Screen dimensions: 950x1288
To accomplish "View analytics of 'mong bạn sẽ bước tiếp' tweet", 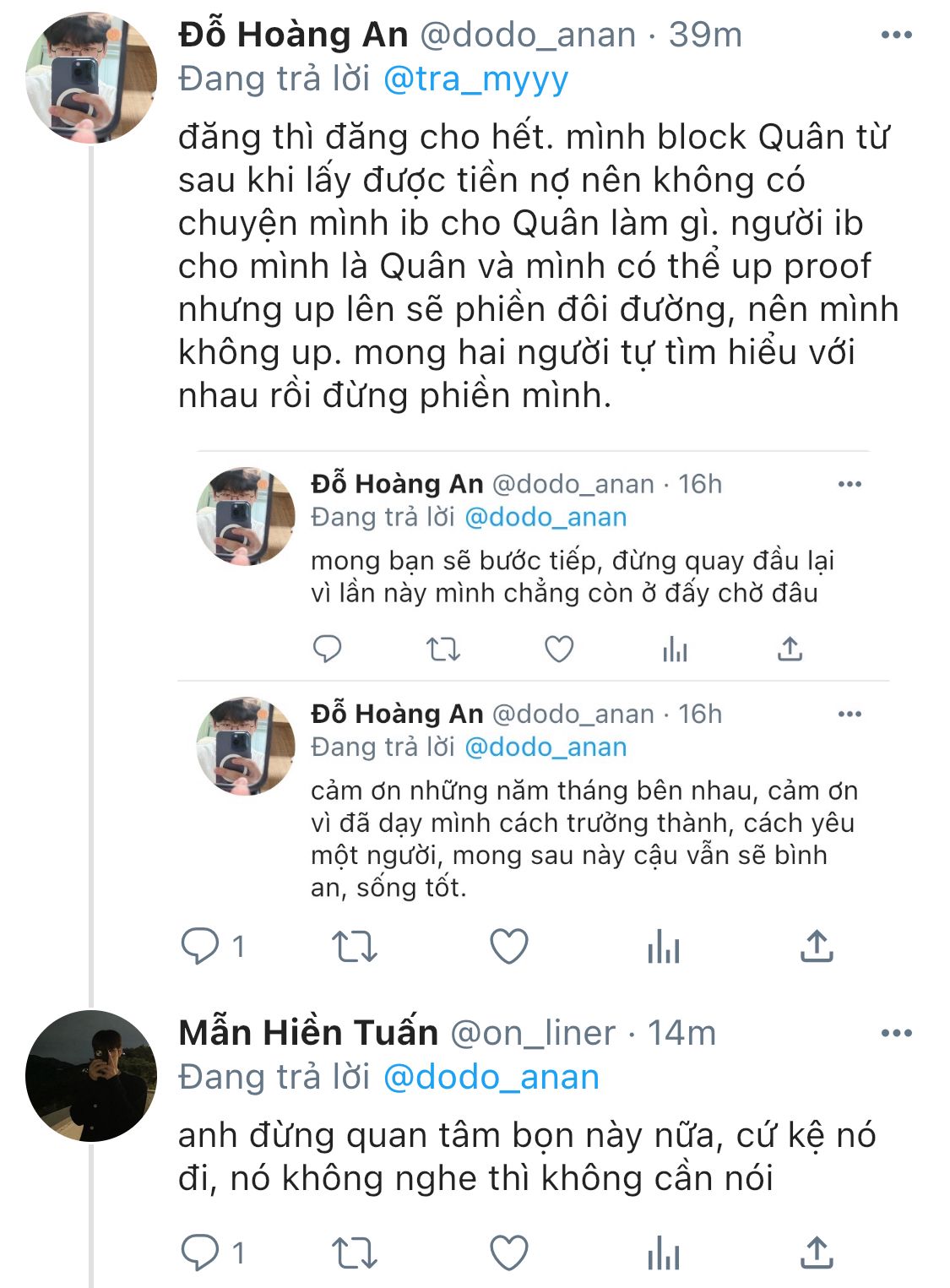I will [x=675, y=649].
